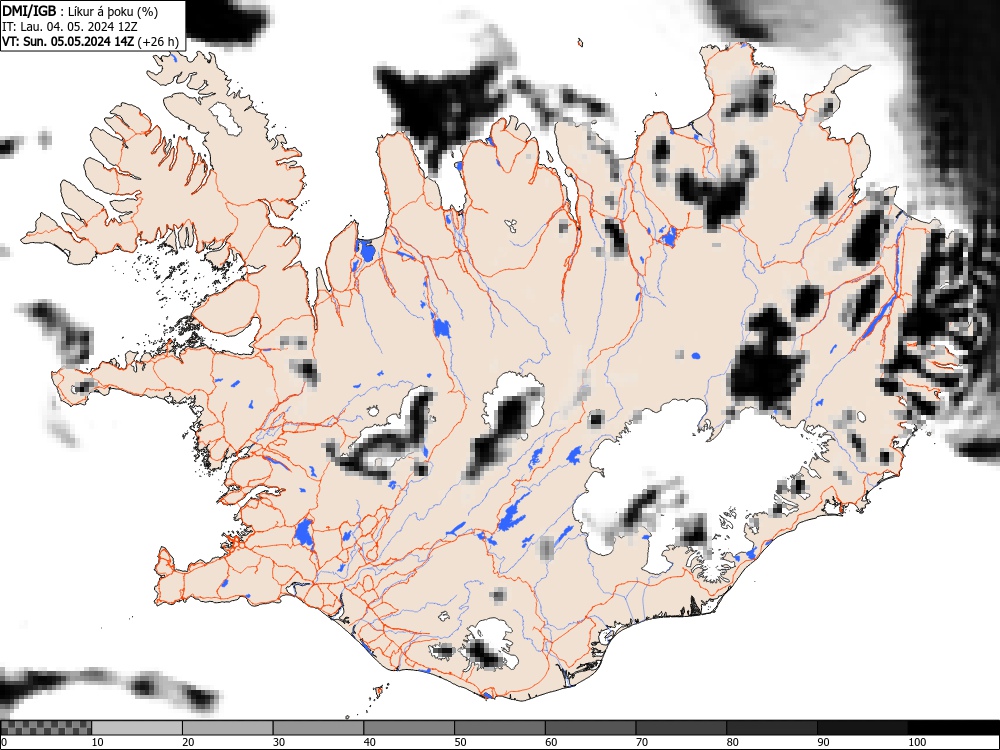Click the 90–100% legend swatch
The image size is (1000, 750).
click(862, 728)
